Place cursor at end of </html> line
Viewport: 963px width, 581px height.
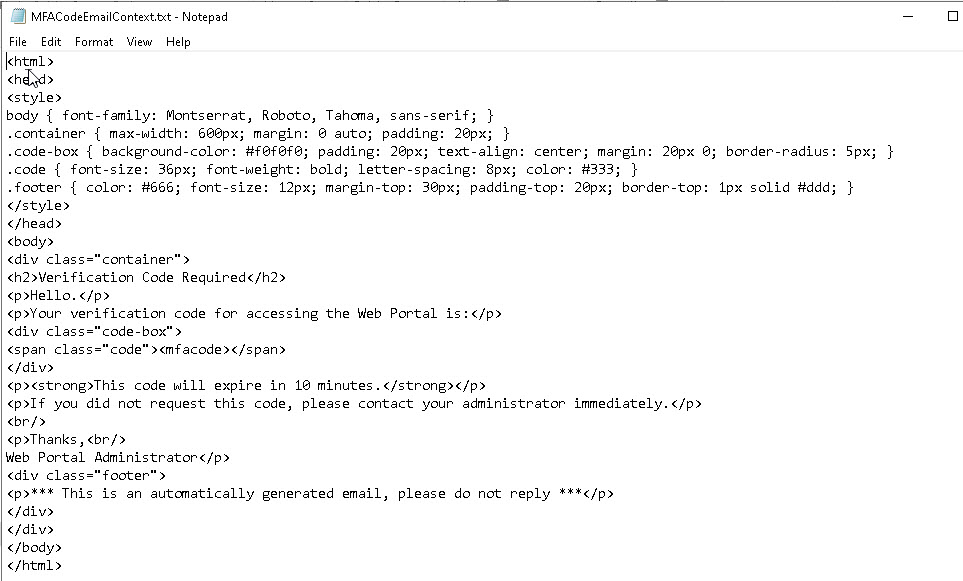[x=62, y=565]
